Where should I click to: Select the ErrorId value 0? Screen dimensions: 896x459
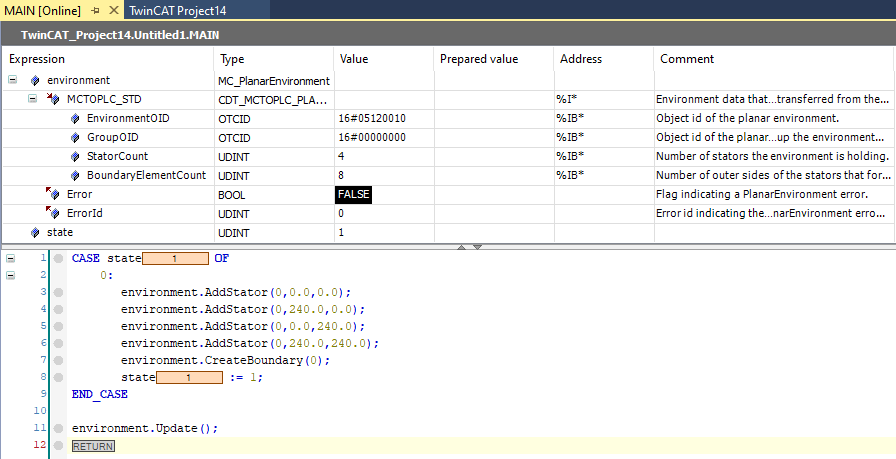click(x=341, y=213)
